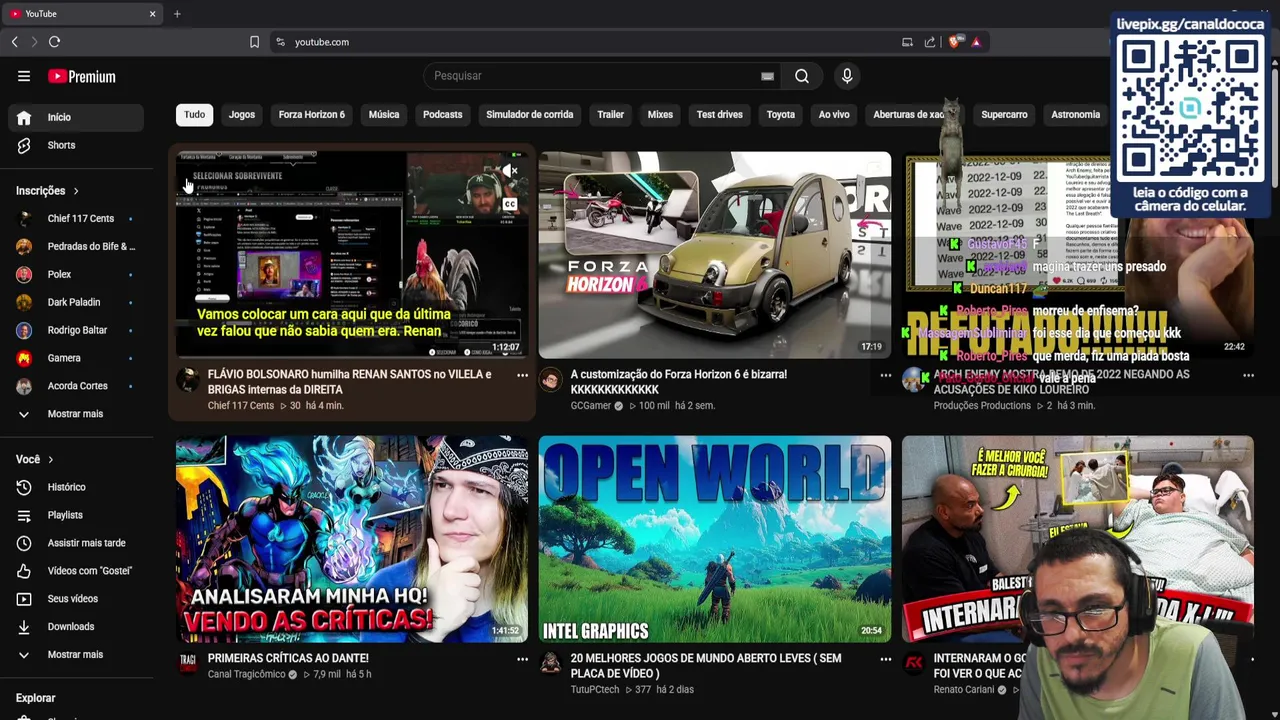This screenshot has width=1280, height=720.
Task: Open the YouTube hamburger guide menu
Action: coord(24,76)
